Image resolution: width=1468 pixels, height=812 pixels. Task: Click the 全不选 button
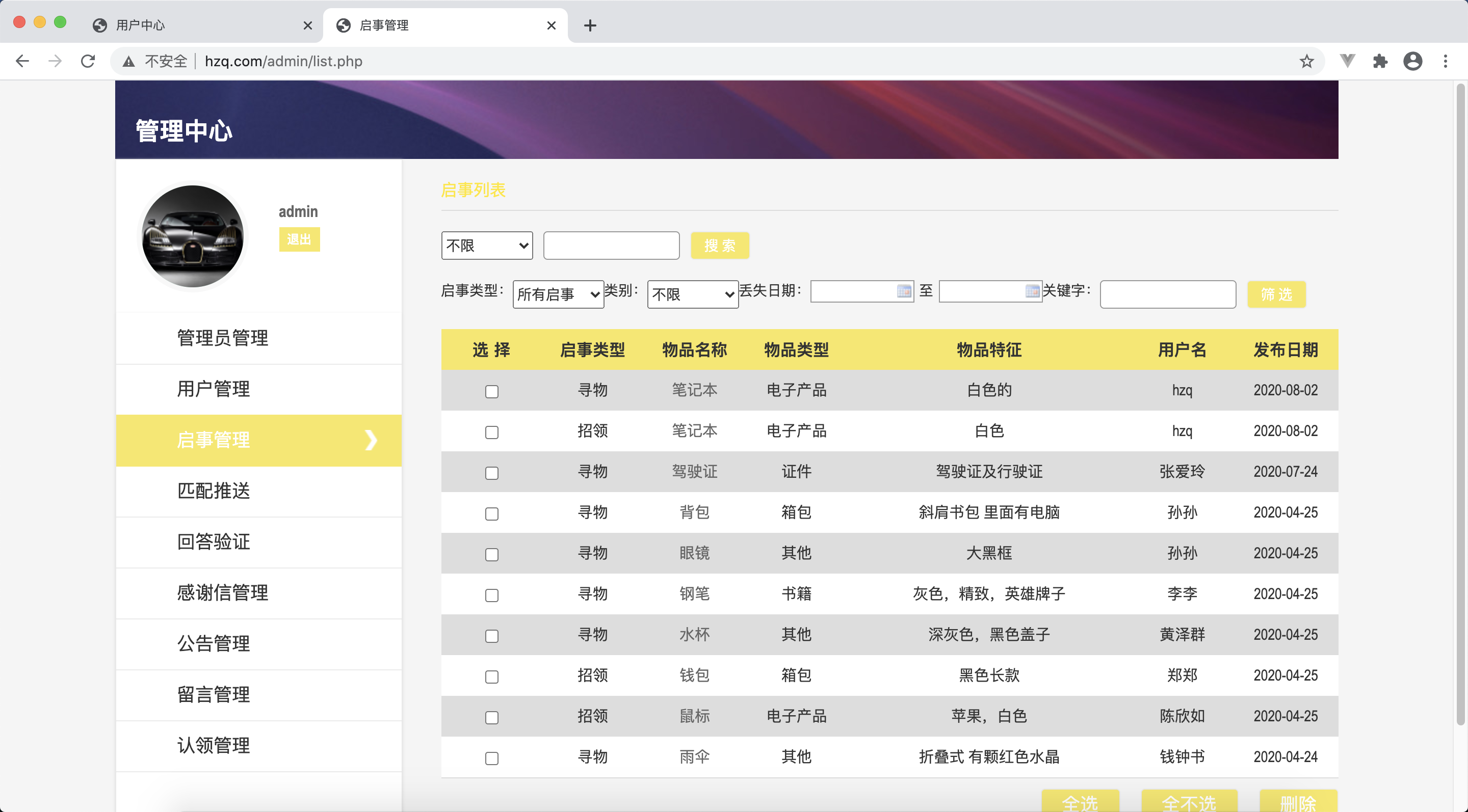pyautogui.click(x=1189, y=801)
